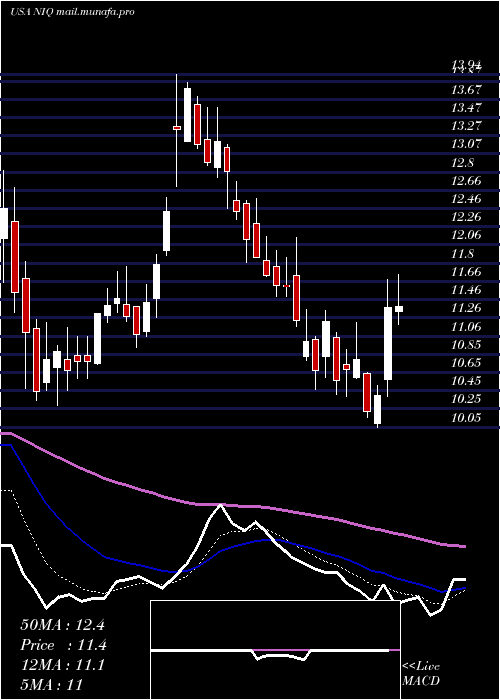Click the 12.46 price axis label
The image size is (500, 700).
pos(467,199)
